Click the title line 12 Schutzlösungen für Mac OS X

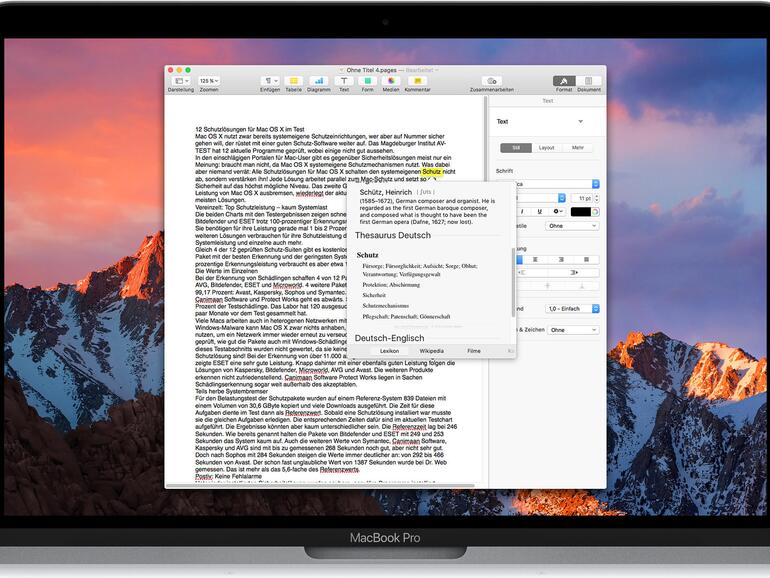[x=249, y=130]
